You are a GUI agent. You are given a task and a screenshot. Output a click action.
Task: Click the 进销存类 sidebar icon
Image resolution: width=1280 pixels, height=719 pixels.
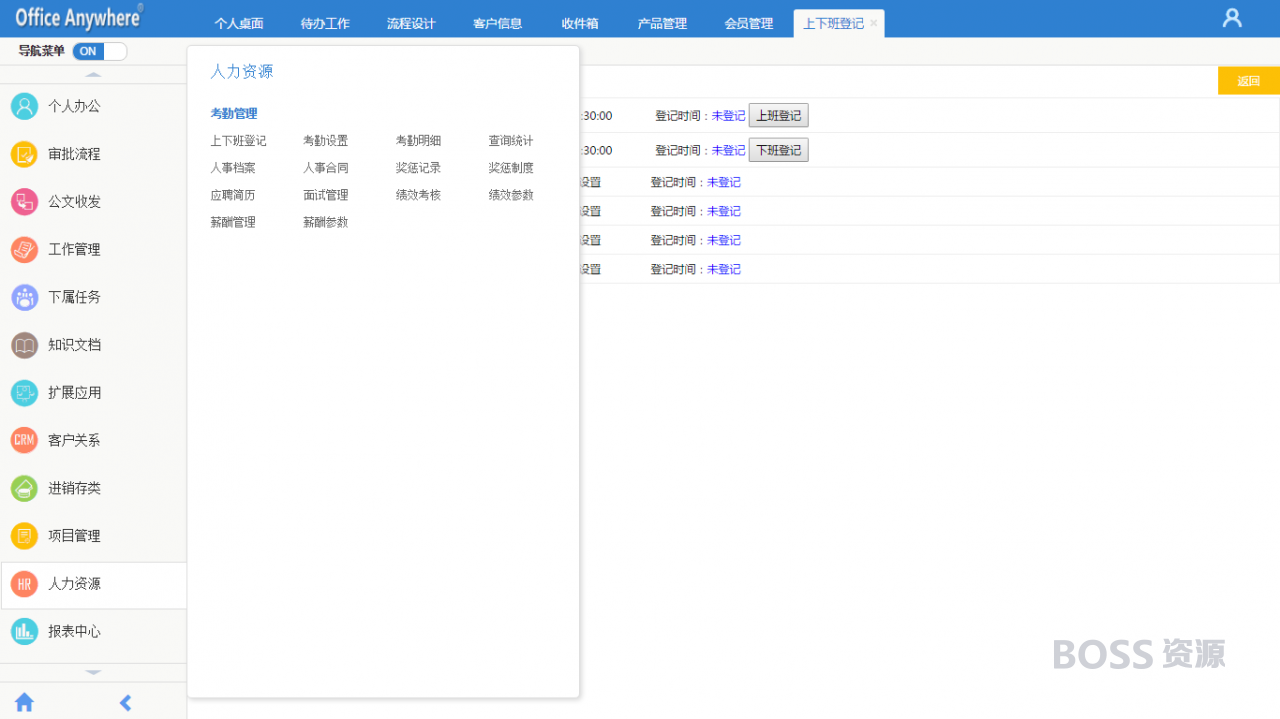tap(24, 488)
